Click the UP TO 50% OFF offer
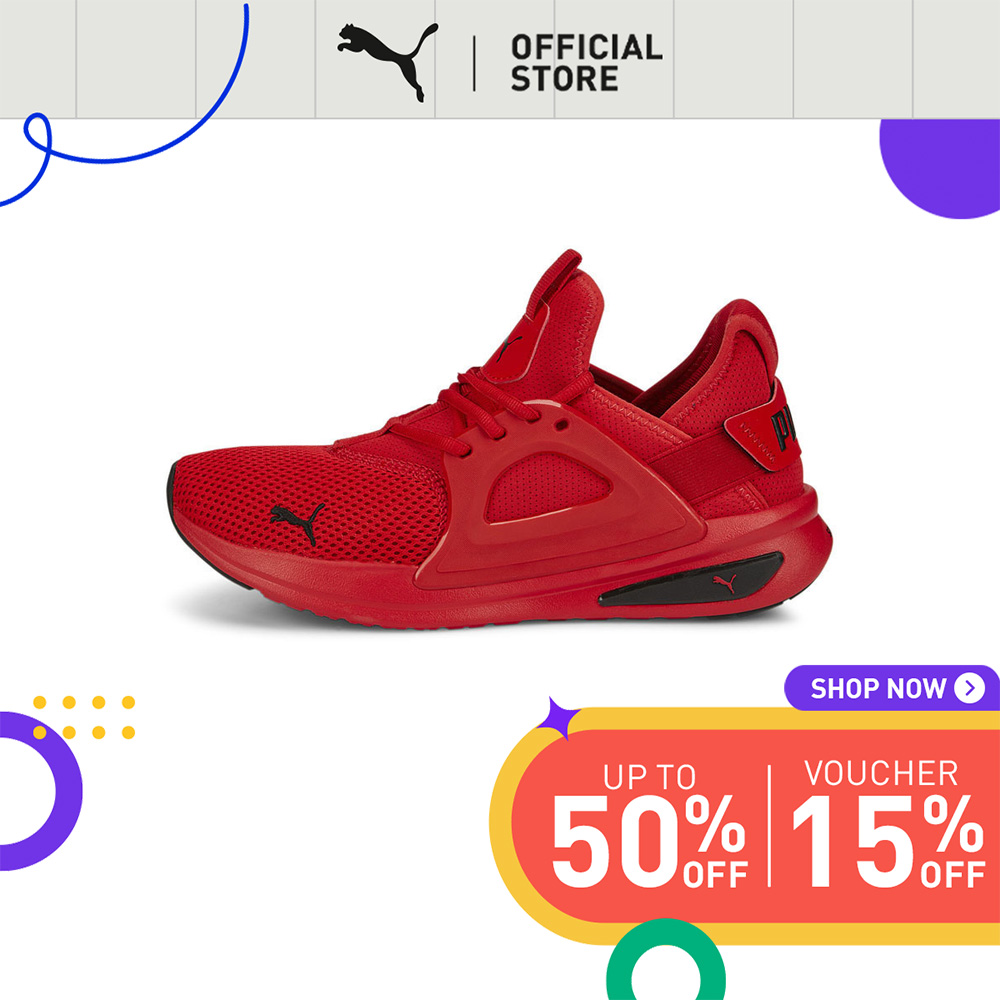 click(x=649, y=825)
